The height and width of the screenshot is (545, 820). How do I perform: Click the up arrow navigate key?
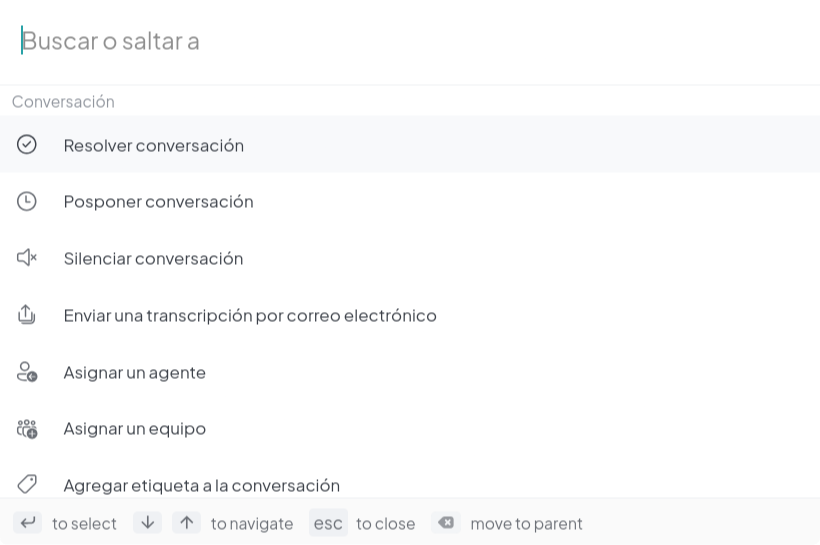pos(187,523)
